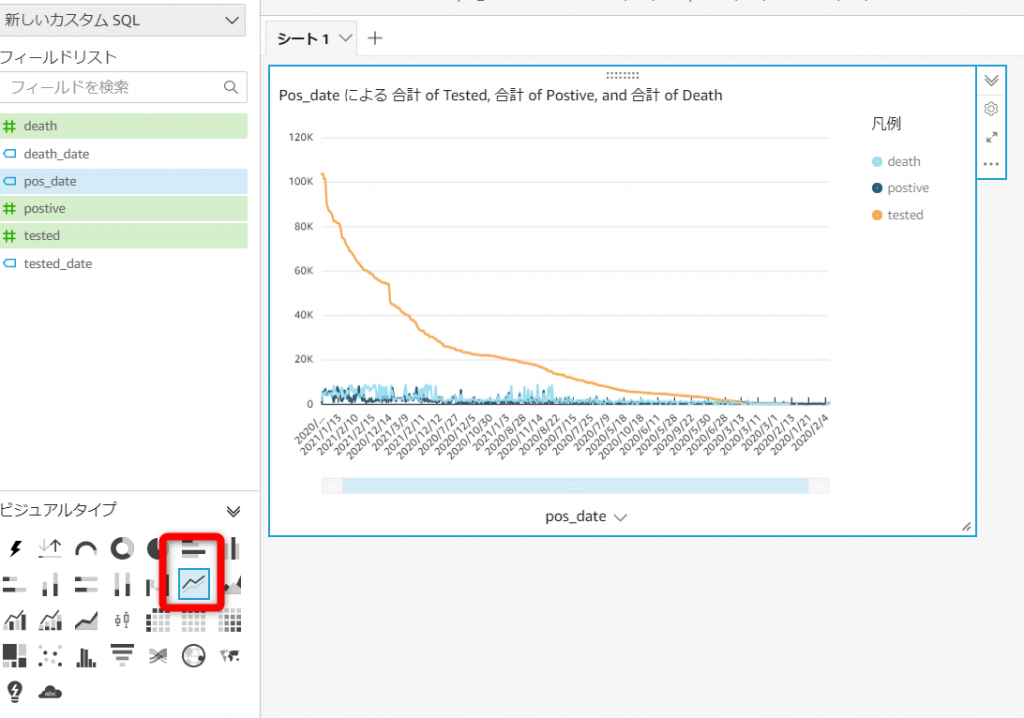The image size is (1024, 718).
Task: Open visual settings gear icon
Action: pos(991,109)
